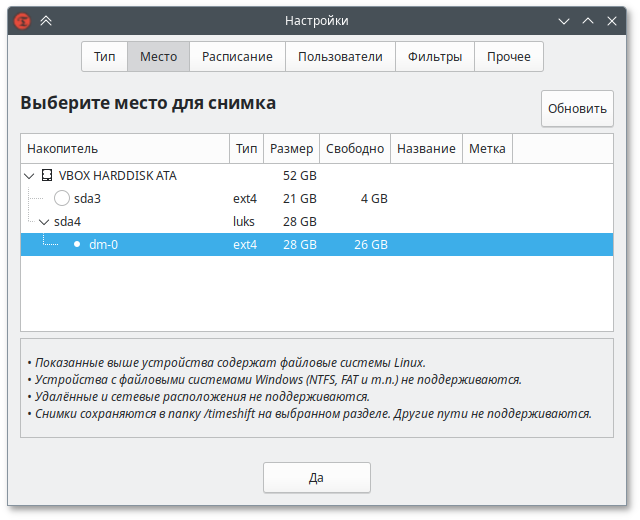Screen dimensions: 640x520
Task: Open the Расписание tab
Action: pyautogui.click(x=237, y=56)
